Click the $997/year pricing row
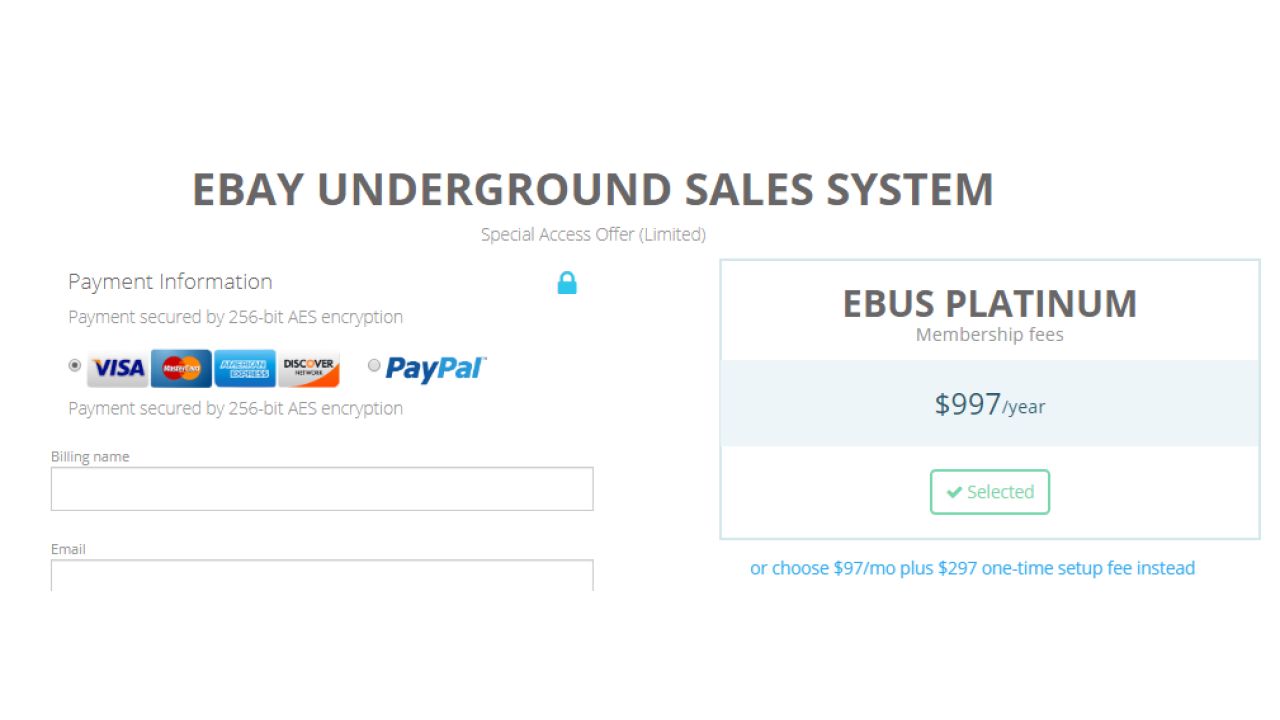 (x=989, y=404)
